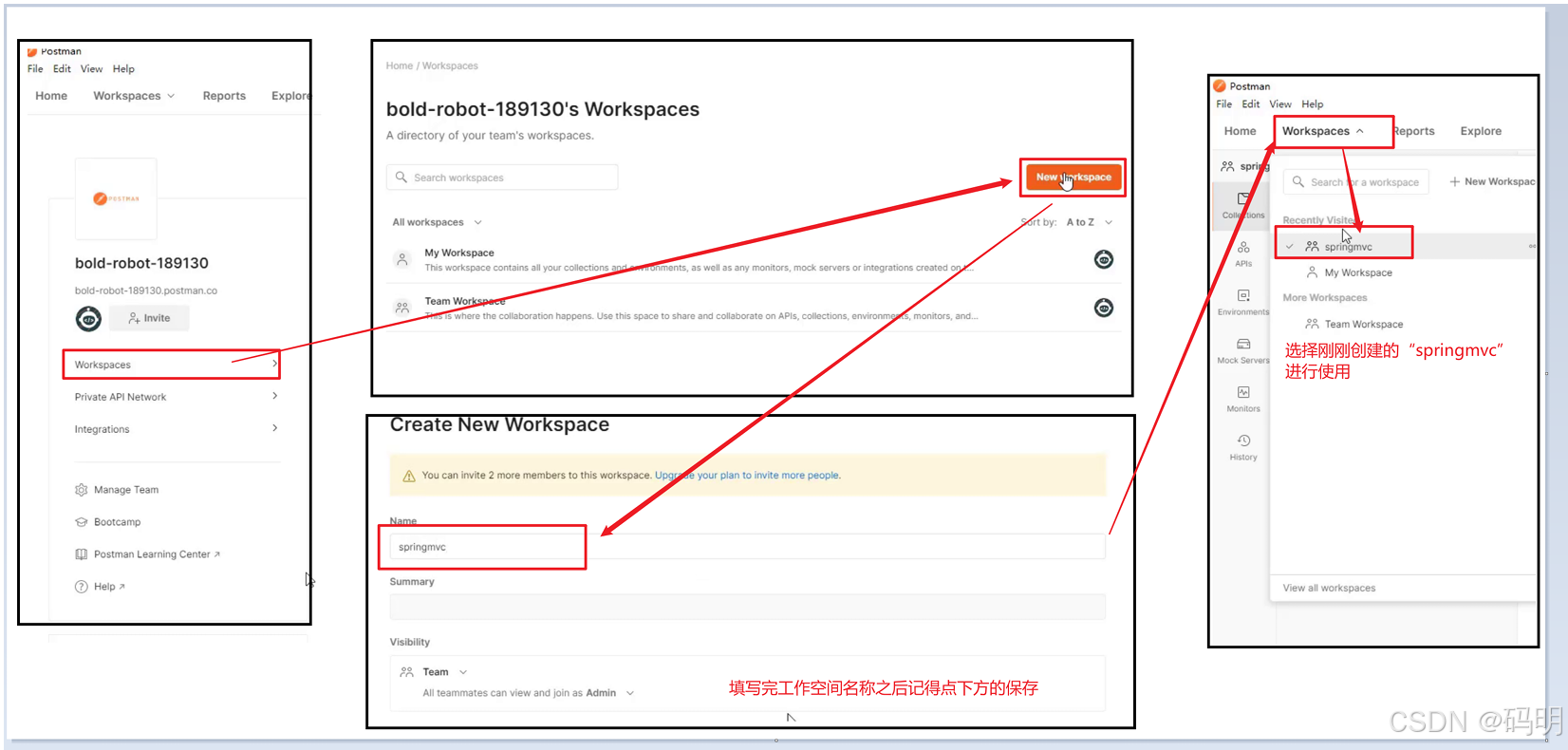Click the team icon beside springmvc entry
Image resolution: width=1568 pixels, height=750 pixels.
pyautogui.click(x=1312, y=247)
